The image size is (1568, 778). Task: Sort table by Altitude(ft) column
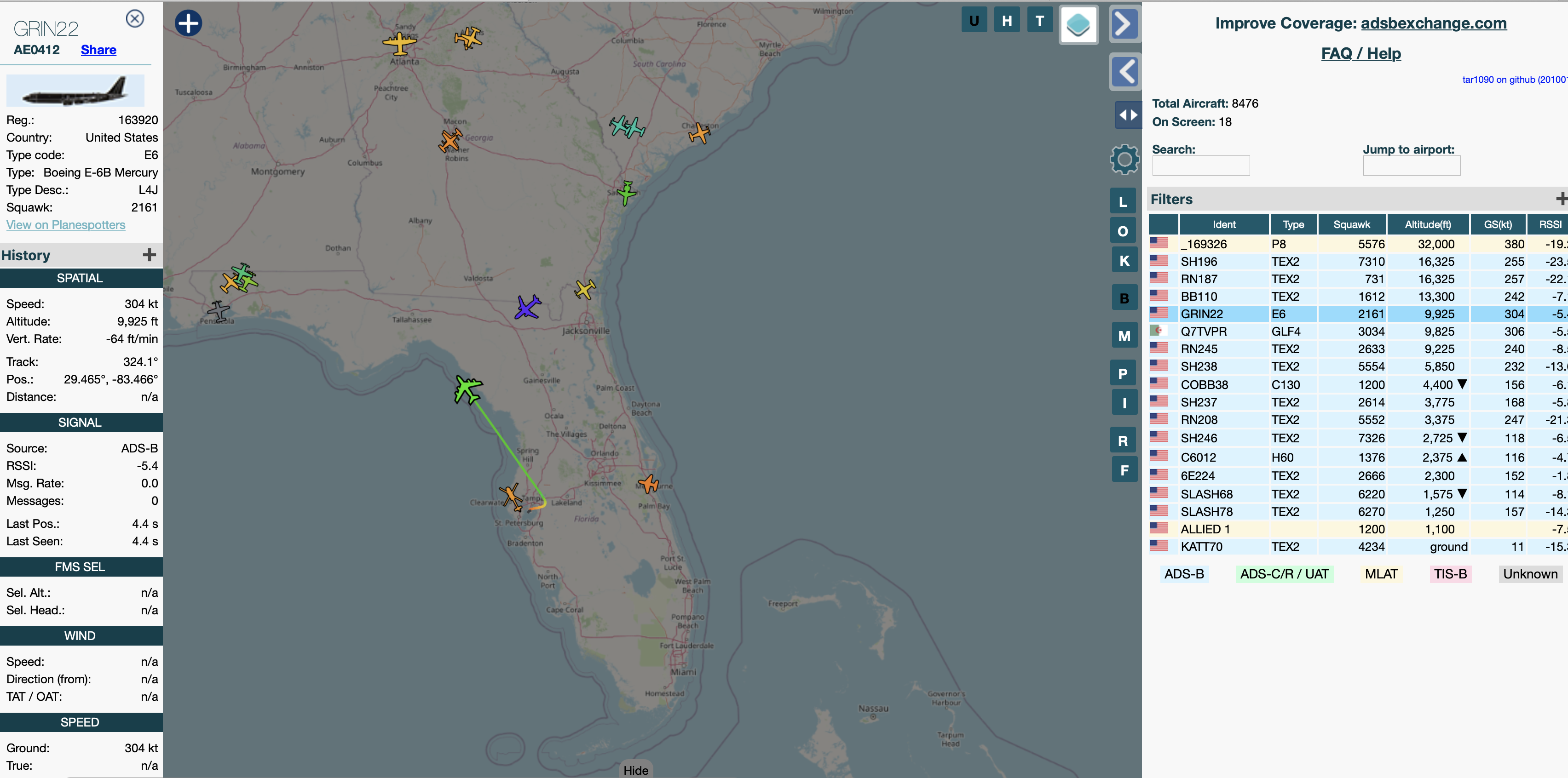coord(1428,224)
